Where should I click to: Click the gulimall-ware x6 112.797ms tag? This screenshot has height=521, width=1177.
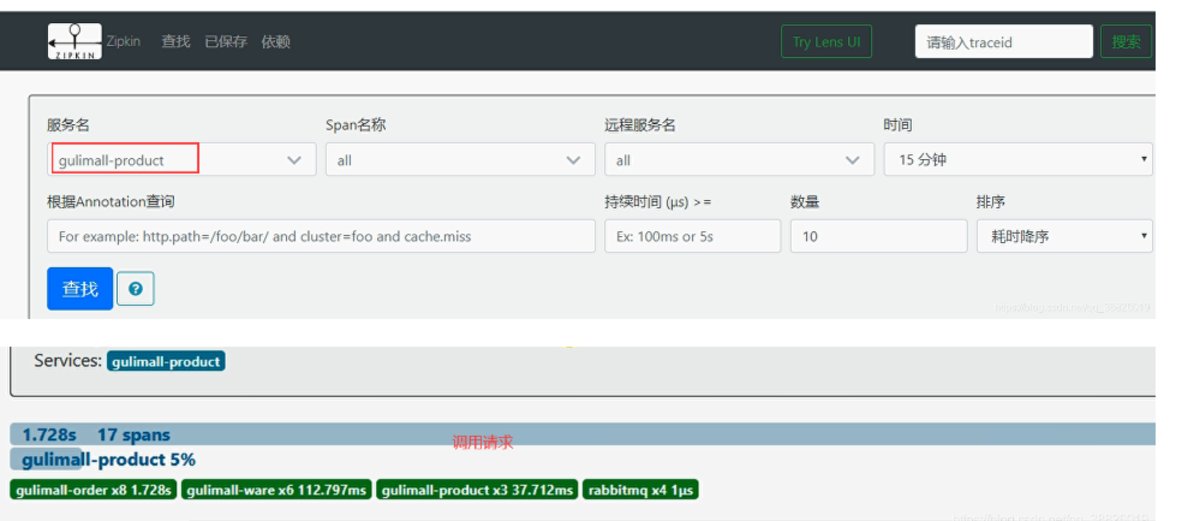(x=277, y=490)
